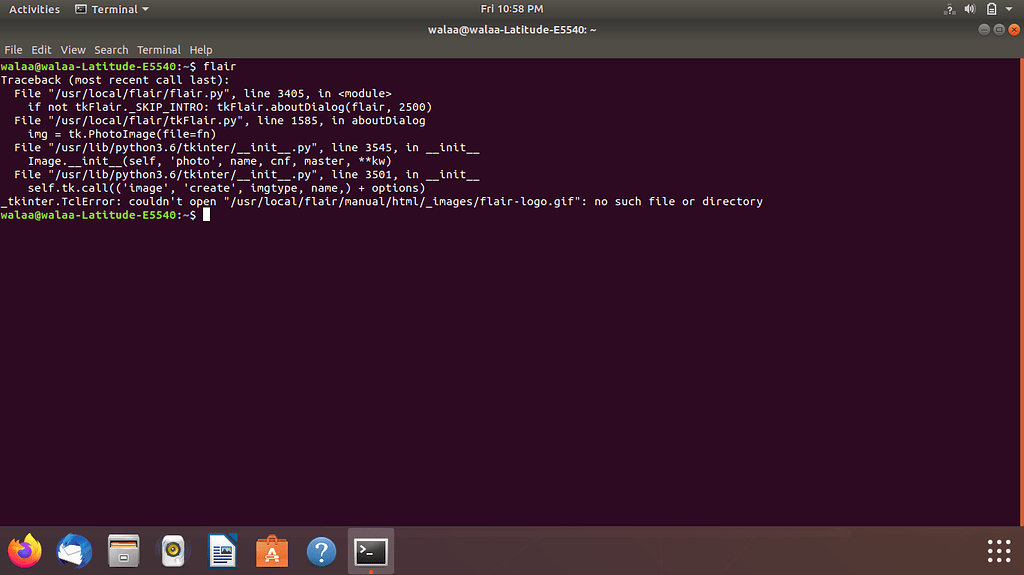Click the network status icon

(949, 9)
